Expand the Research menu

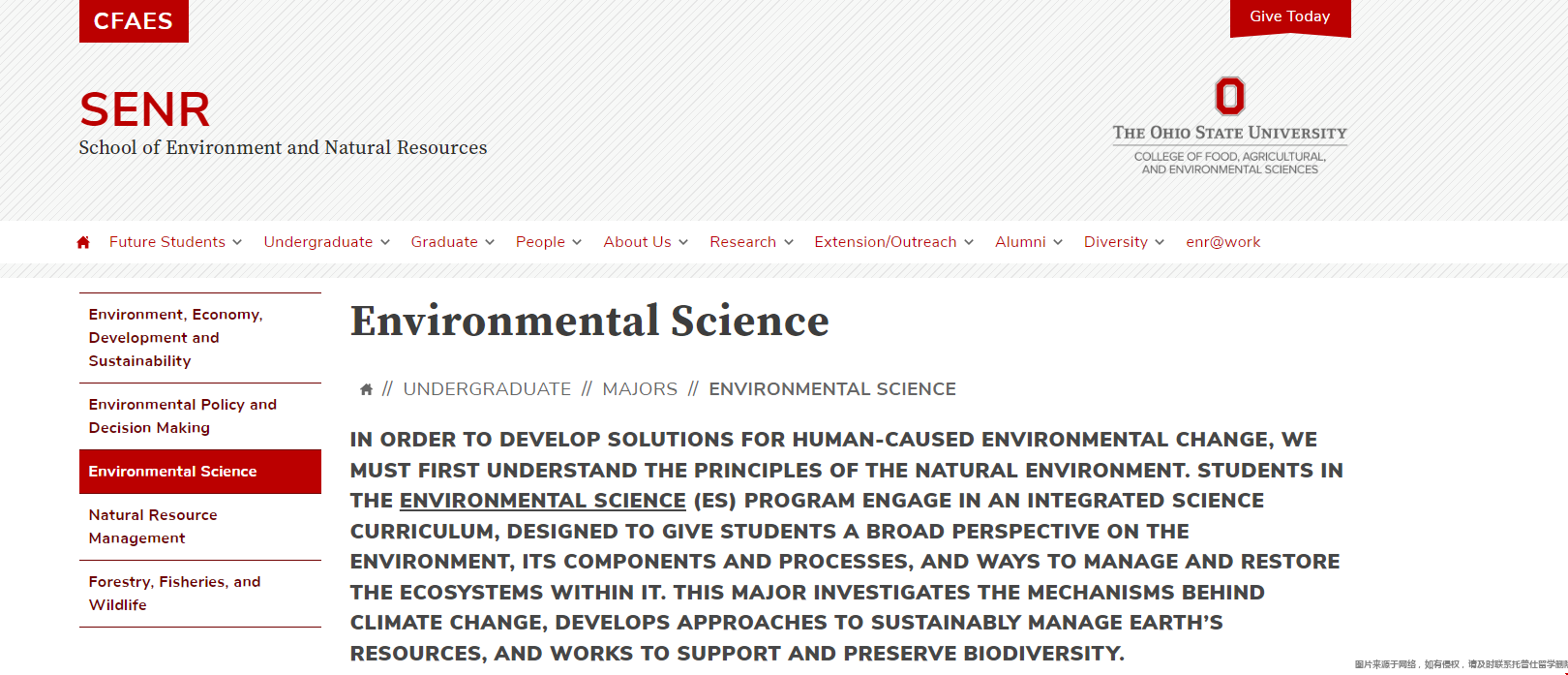(x=751, y=242)
